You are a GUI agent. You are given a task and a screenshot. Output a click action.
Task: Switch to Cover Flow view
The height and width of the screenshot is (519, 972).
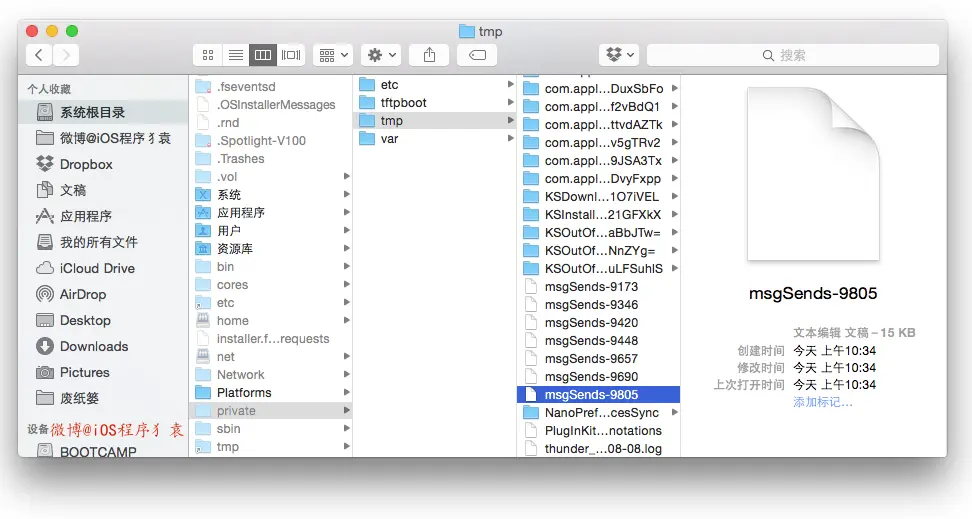(x=291, y=55)
